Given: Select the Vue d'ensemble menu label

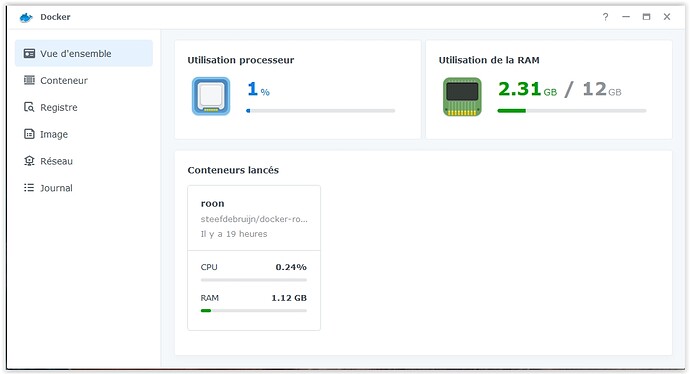Looking at the screenshot, I should point(76,54).
